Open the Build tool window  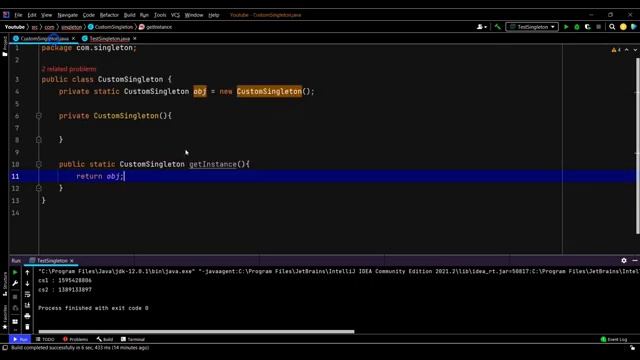(x=105, y=339)
